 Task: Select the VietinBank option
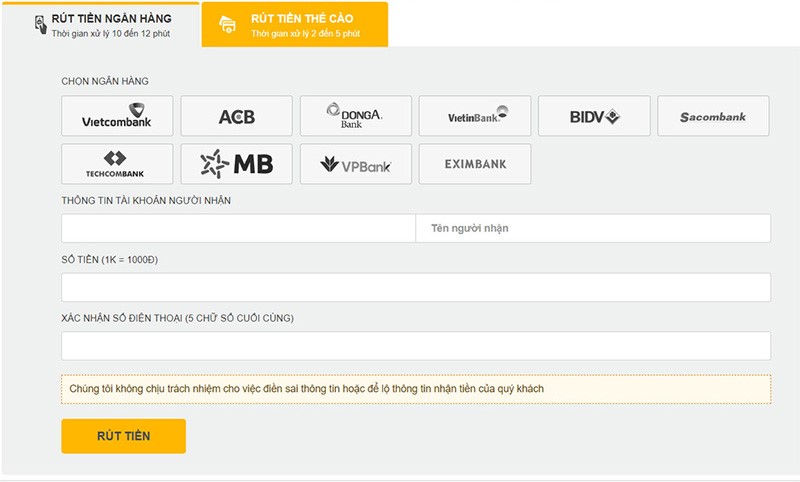tap(474, 116)
